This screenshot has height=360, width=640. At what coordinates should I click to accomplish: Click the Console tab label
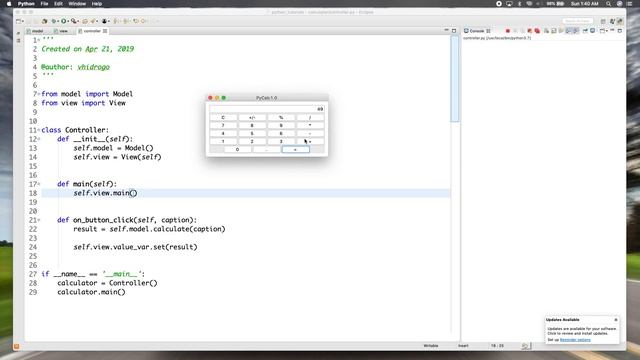pos(477,31)
